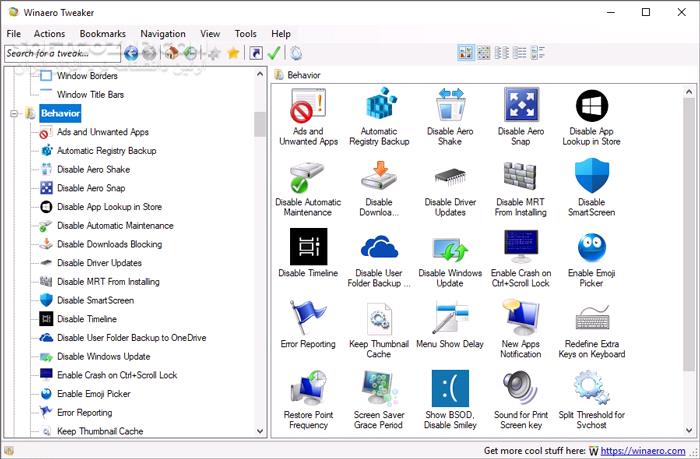The image size is (700, 459).
Task: Open the Tools menu
Action: [246, 33]
